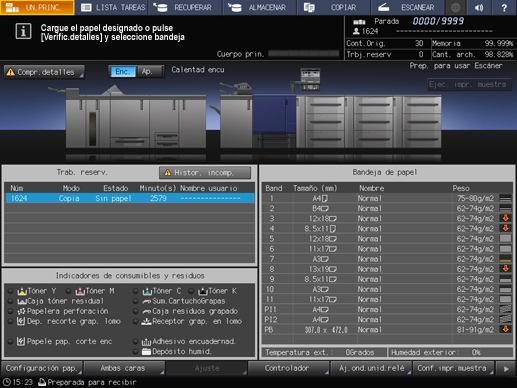This screenshot has height=388, width=517.
Task: Click the info icon beside load paper message
Action: 23,31
